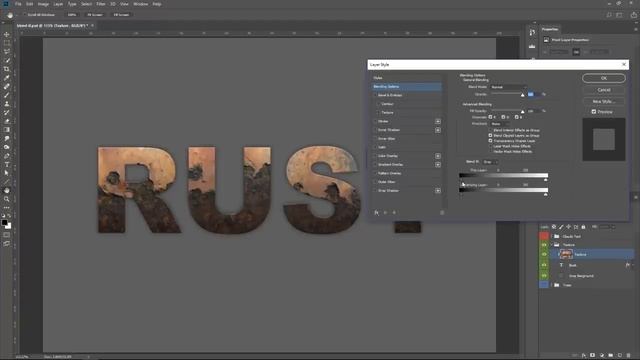
Task: Open the Layer menu
Action: click(58, 4)
